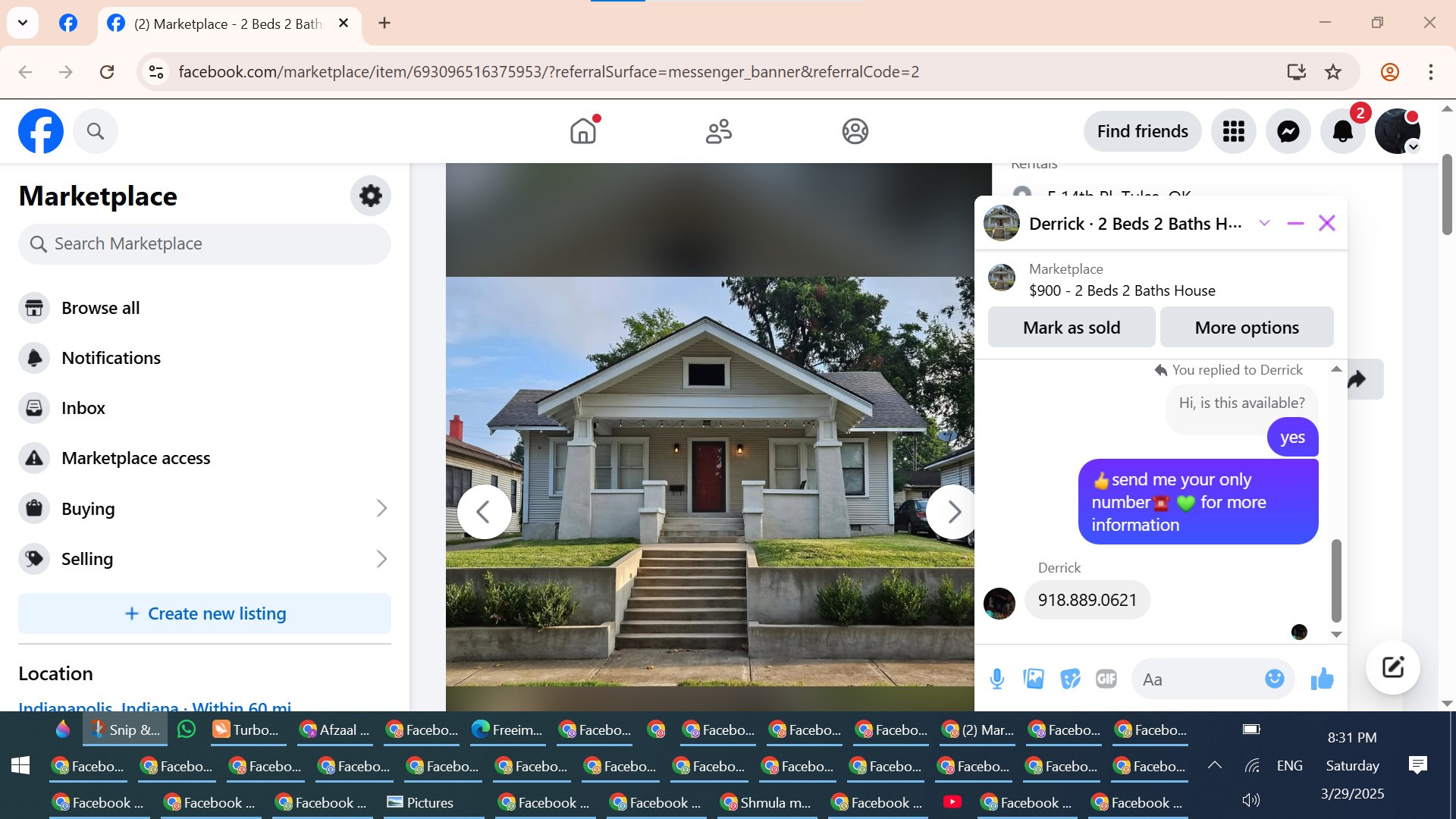
Task: Attach a photo using the image icon
Action: (1034, 679)
